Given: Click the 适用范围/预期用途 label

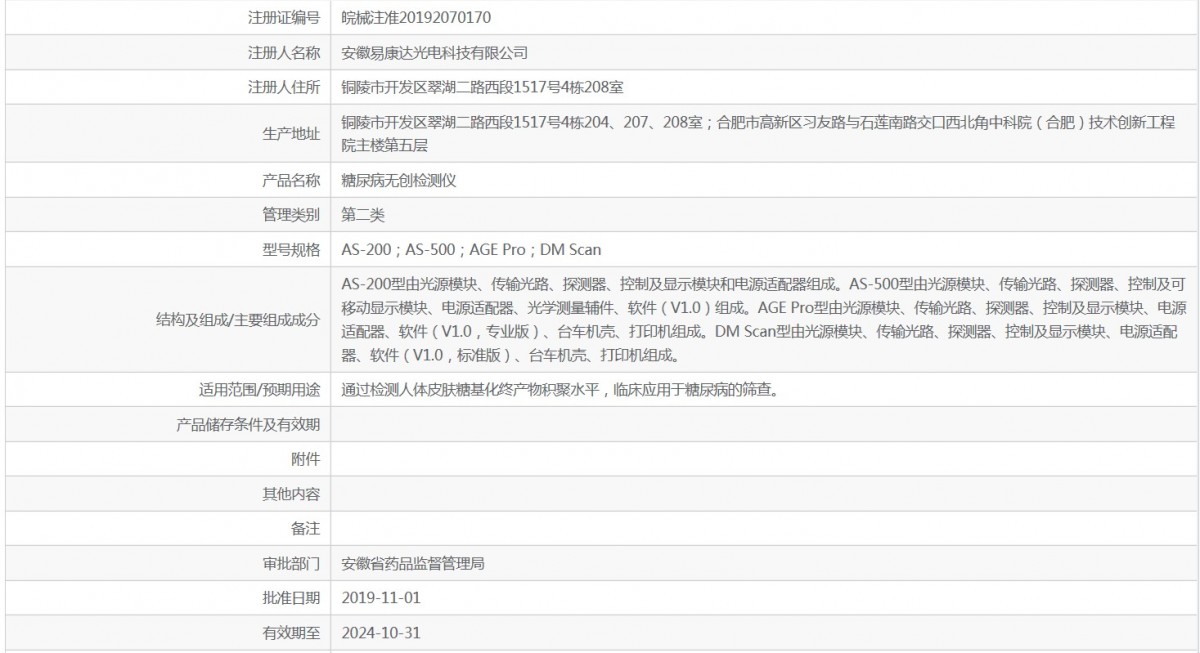Looking at the screenshot, I should 260,389.
